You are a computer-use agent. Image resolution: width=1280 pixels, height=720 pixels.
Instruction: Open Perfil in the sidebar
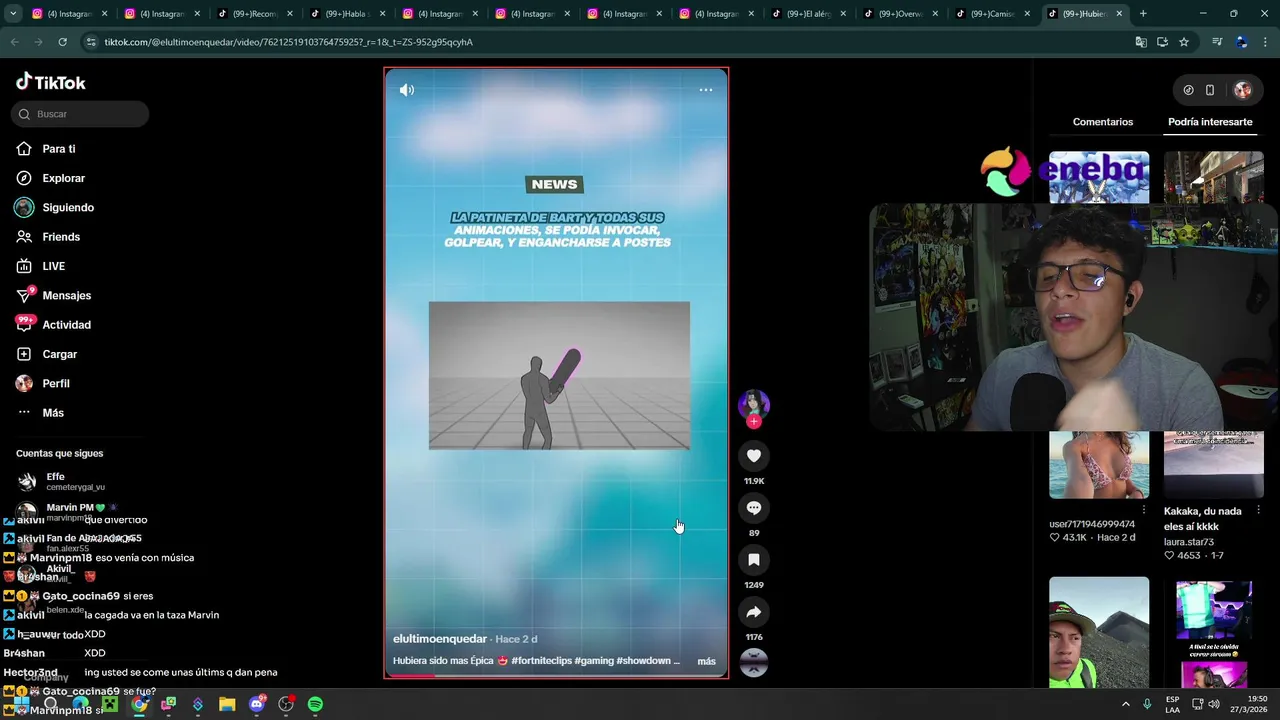click(56, 383)
